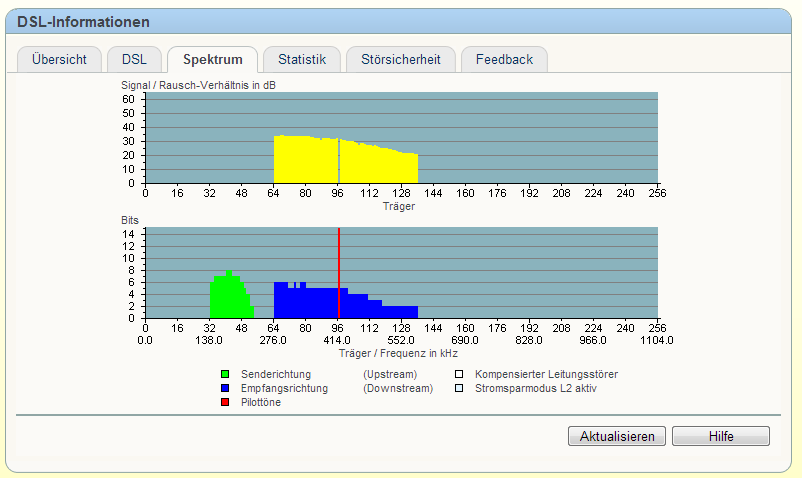802x478 pixels.
Task: Click the Aktualisieren button
Action: click(x=617, y=436)
